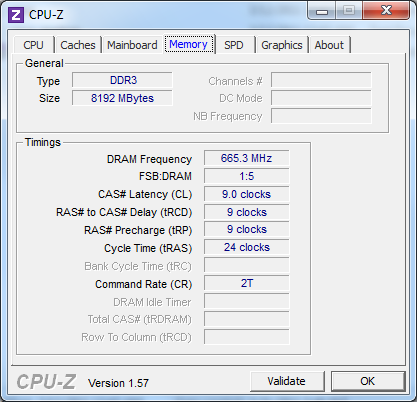Close the CPU-Z window
Screen dimensions: 417x402
[386, 11]
